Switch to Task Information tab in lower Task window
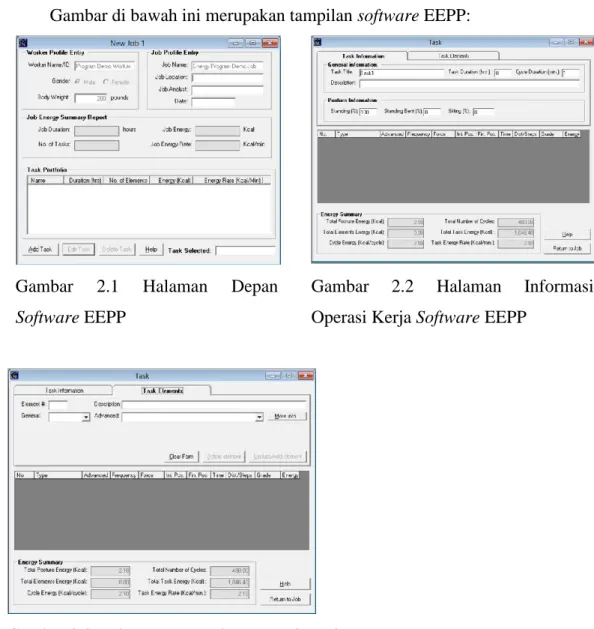 63,390
